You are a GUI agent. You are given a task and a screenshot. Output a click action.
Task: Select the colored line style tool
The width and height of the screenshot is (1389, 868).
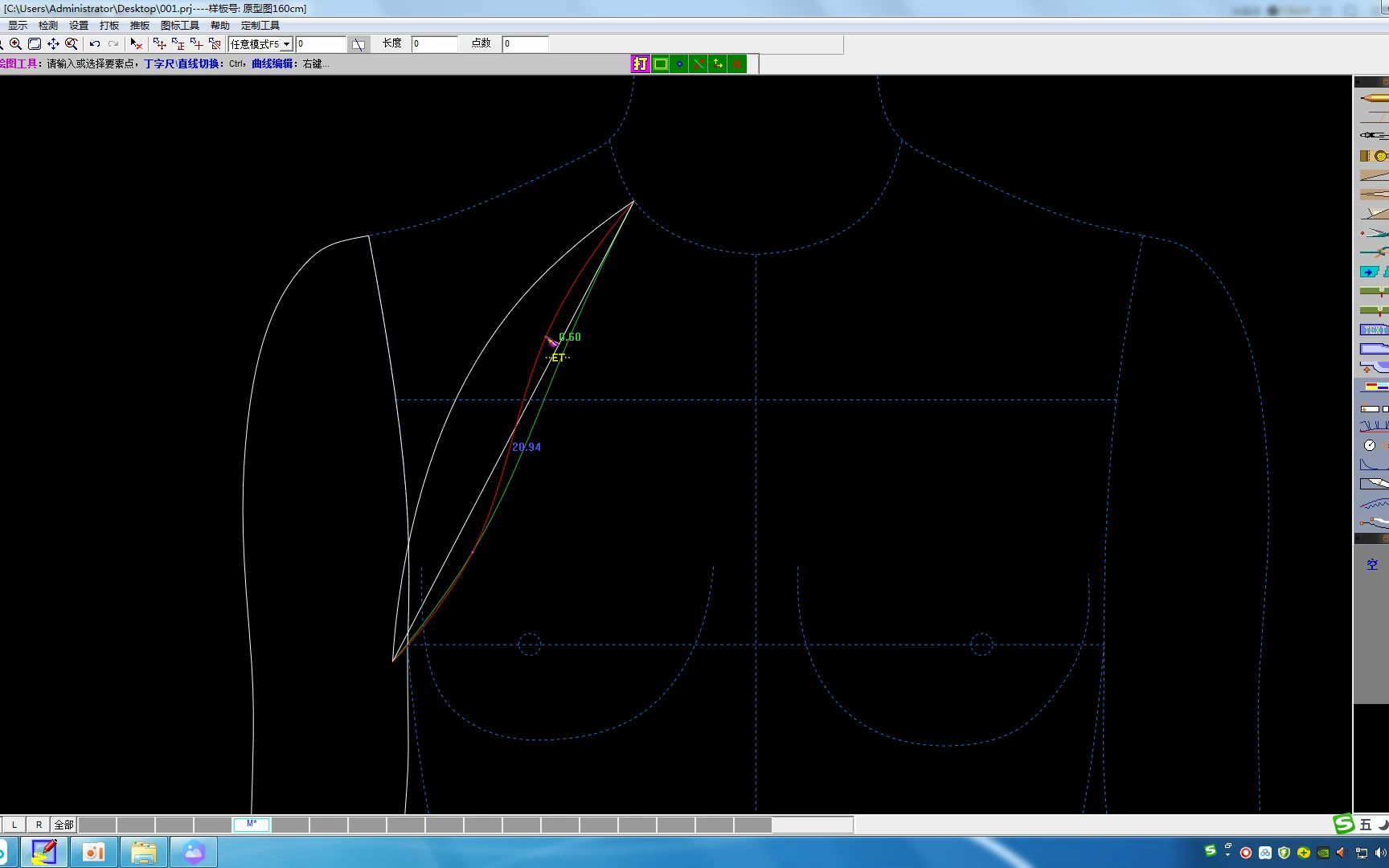tap(1374, 387)
